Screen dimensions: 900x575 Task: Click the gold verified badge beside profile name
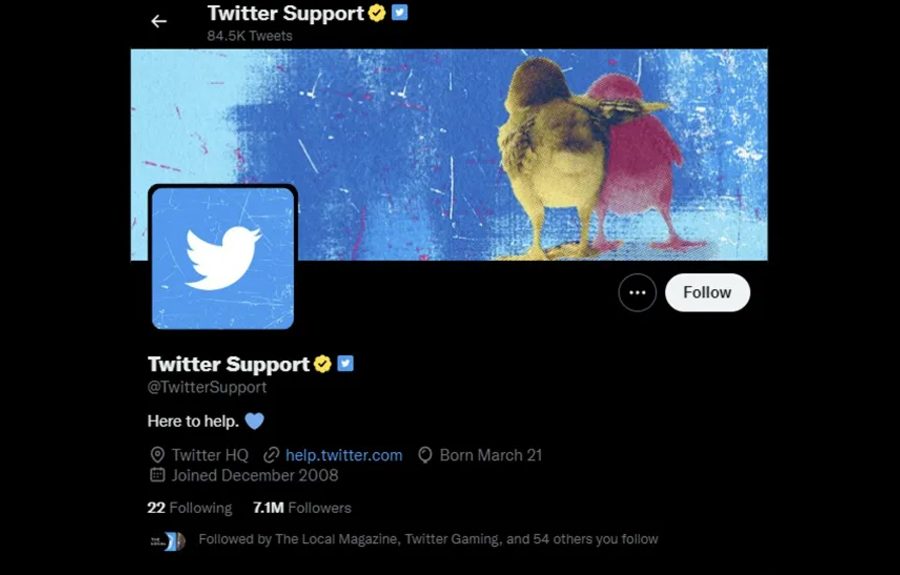323,364
